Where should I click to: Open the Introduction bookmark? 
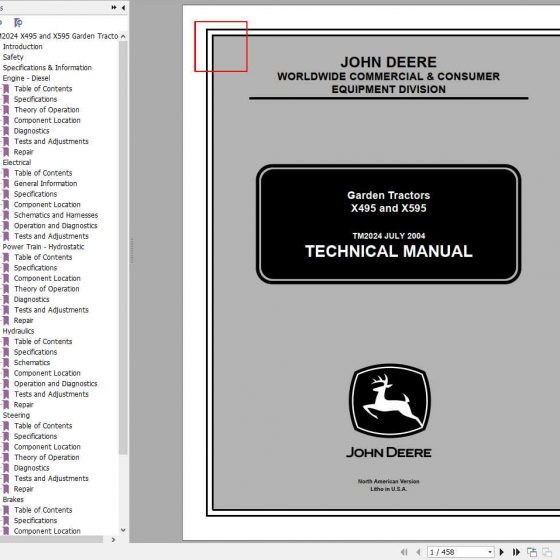22,46
